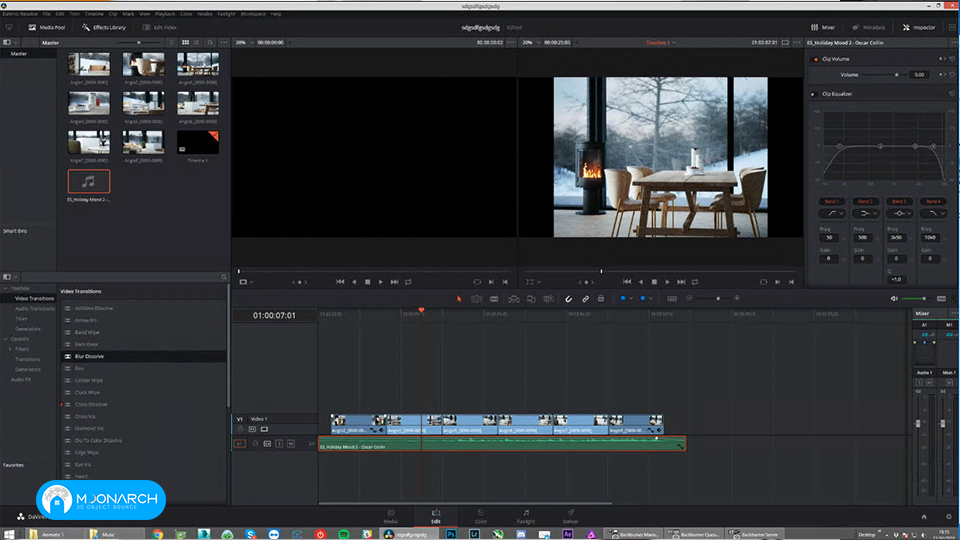Image resolution: width=960 pixels, height=540 pixels.
Task: Open Band 4 filter type dropdown
Action: [933, 213]
